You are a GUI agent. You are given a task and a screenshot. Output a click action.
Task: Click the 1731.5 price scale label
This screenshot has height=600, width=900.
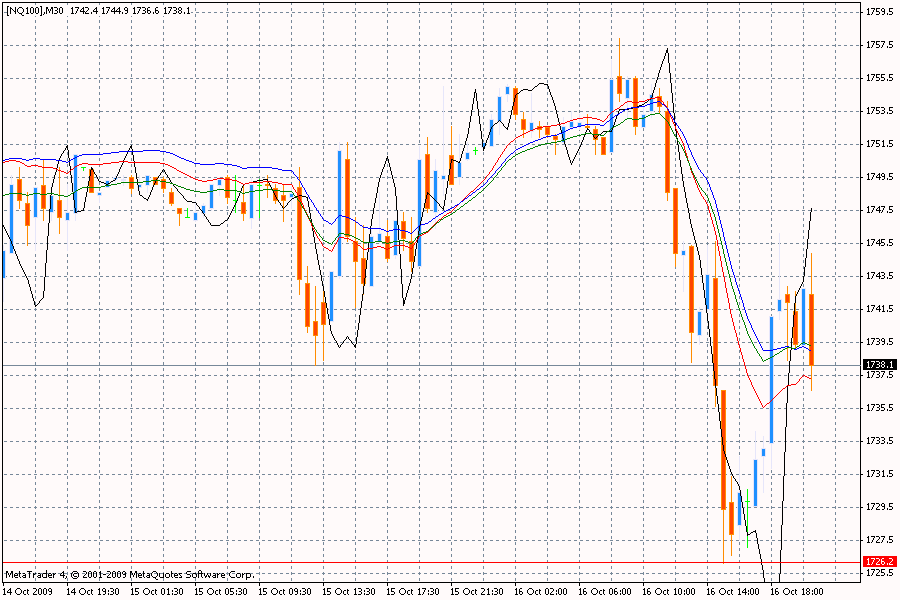click(880, 474)
